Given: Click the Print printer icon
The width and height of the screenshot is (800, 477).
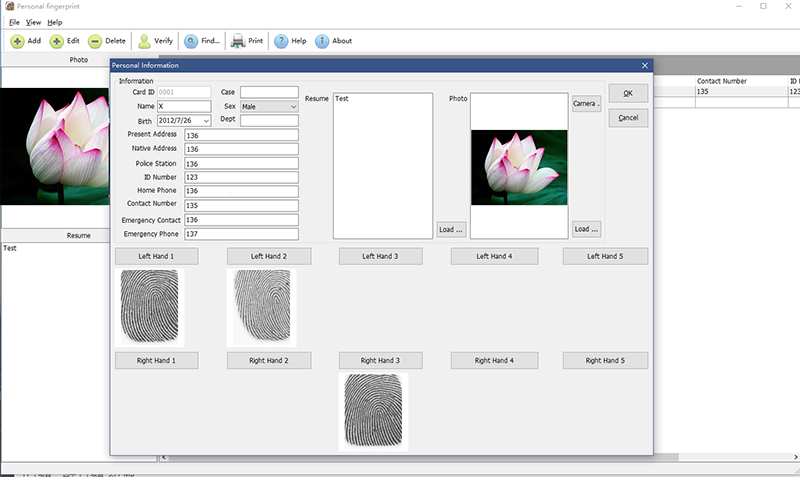Looking at the screenshot, I should pyautogui.click(x=238, y=41).
